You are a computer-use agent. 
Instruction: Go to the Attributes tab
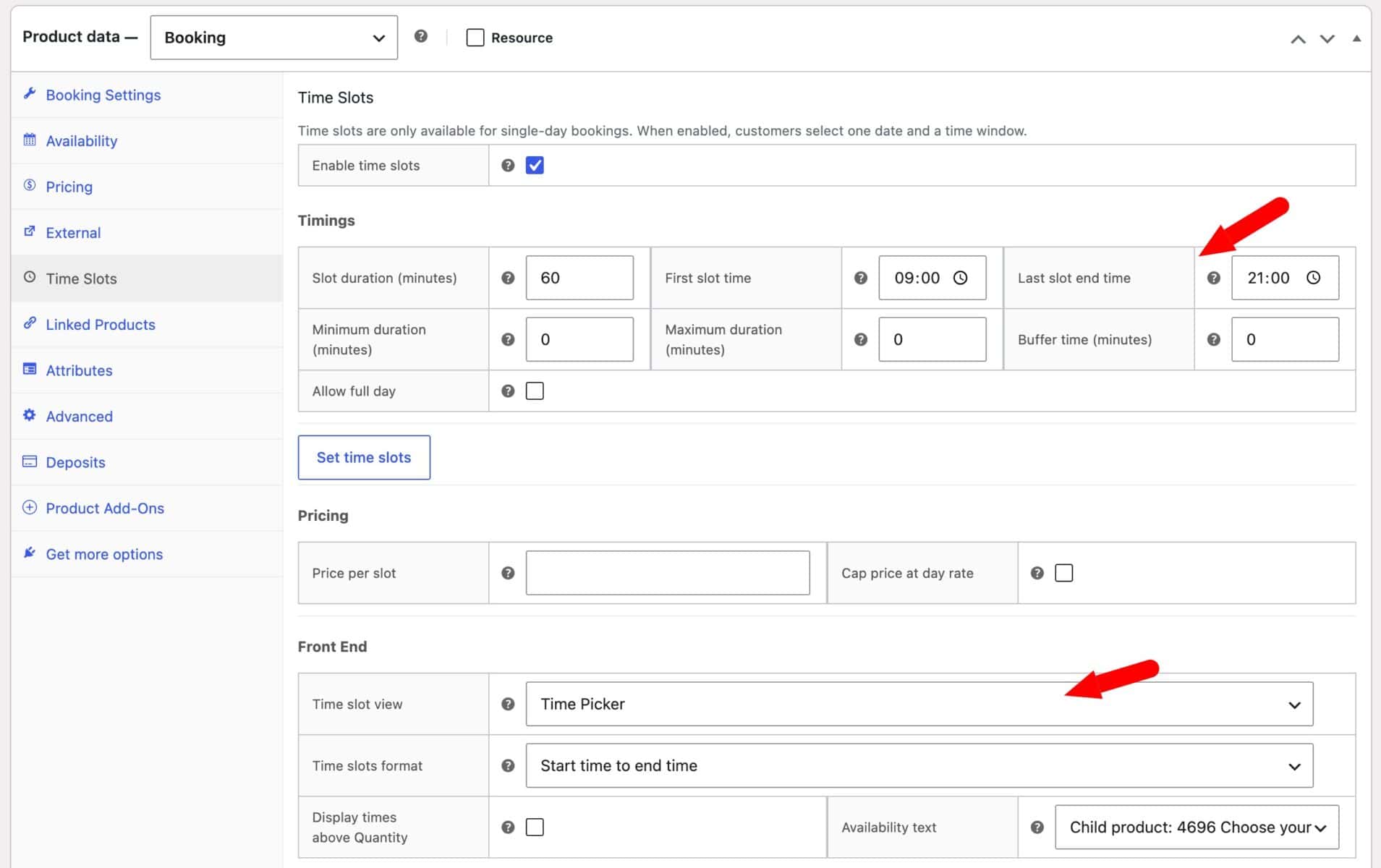pos(147,370)
